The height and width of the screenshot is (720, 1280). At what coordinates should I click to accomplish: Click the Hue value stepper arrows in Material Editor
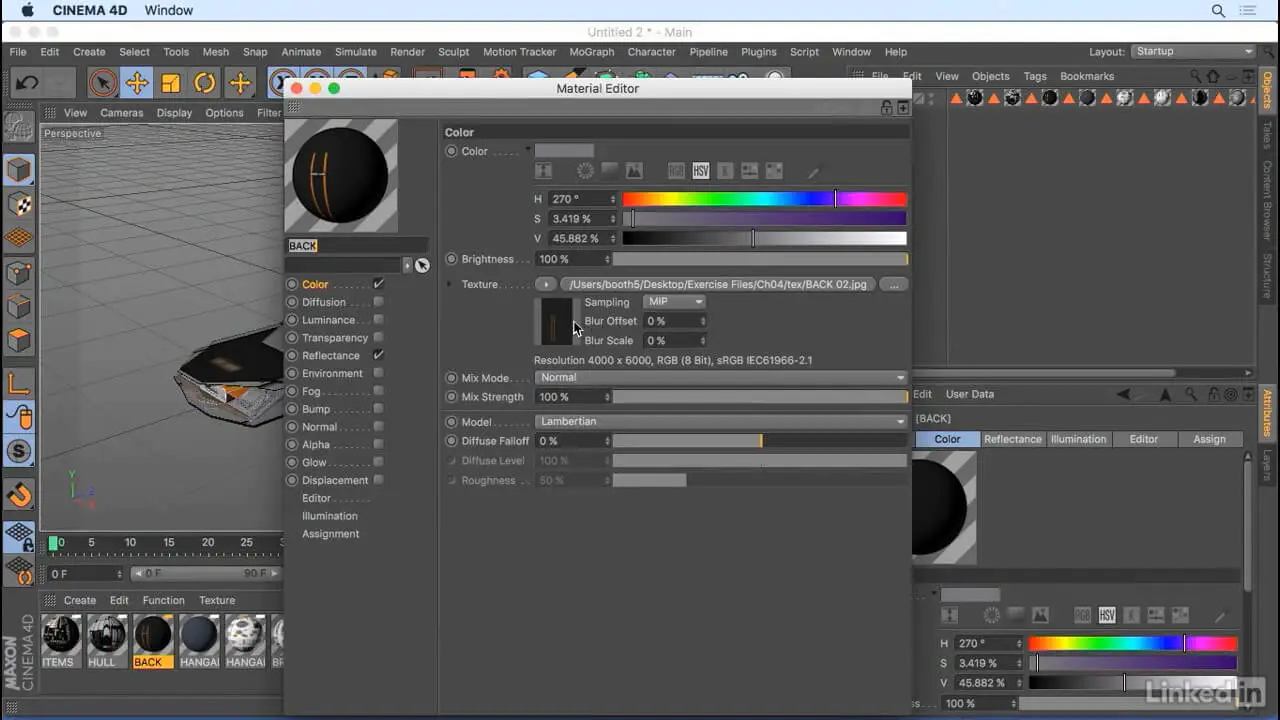click(613, 199)
